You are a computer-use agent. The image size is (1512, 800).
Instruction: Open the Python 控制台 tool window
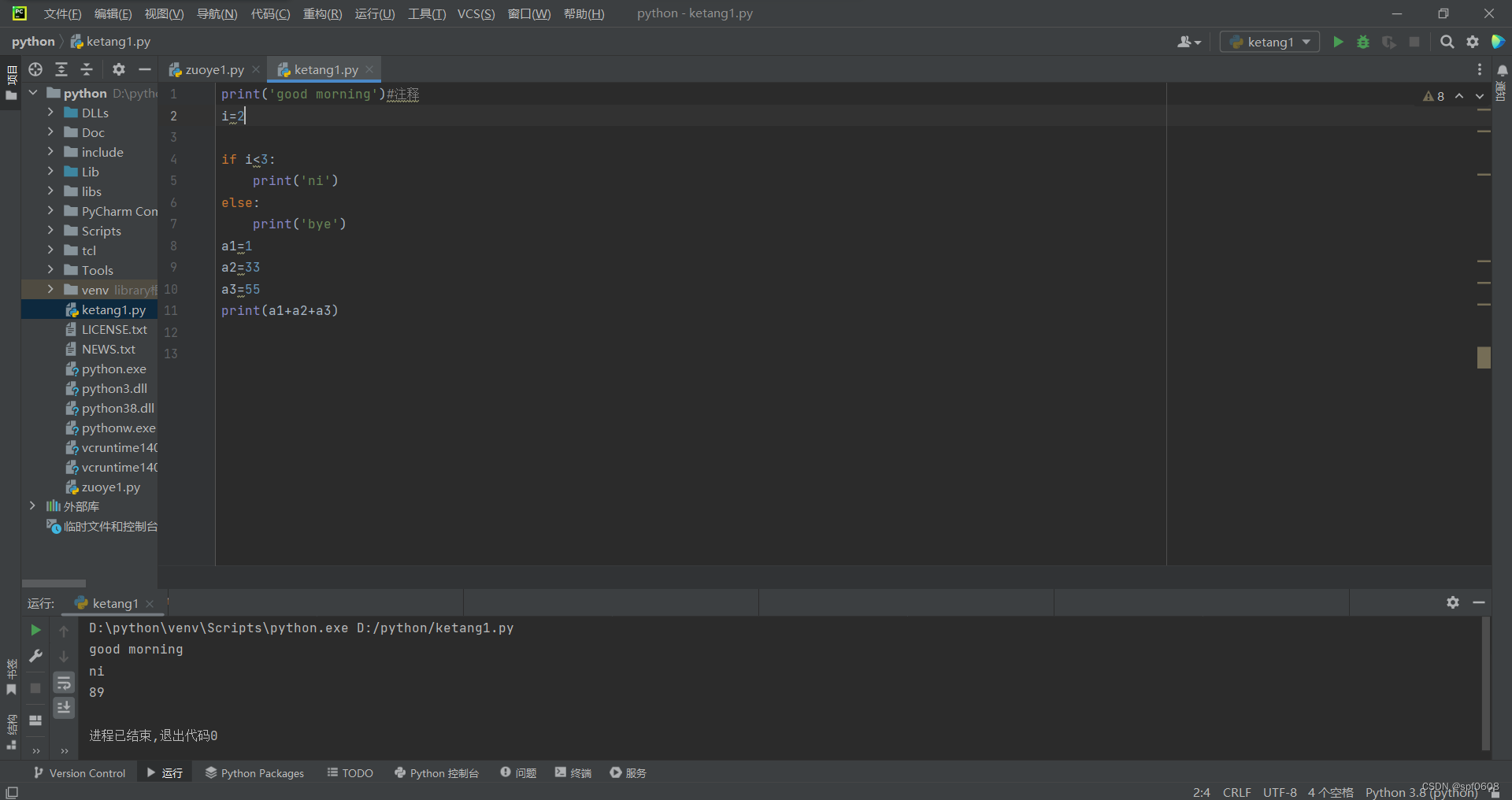(436, 773)
